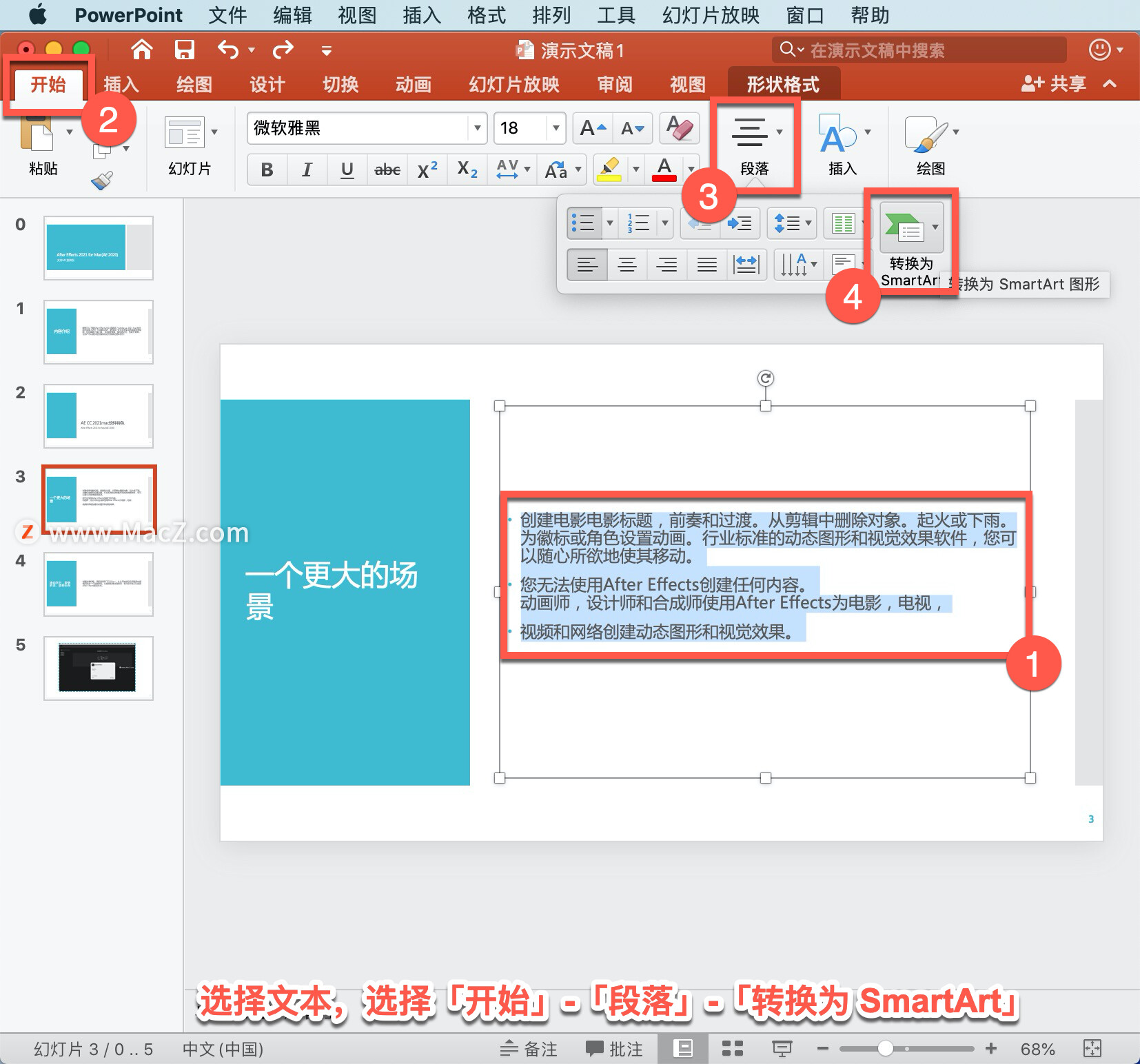Viewport: 1140px width, 1064px height.
Task: Open the Apple menu
Action: tap(39, 14)
